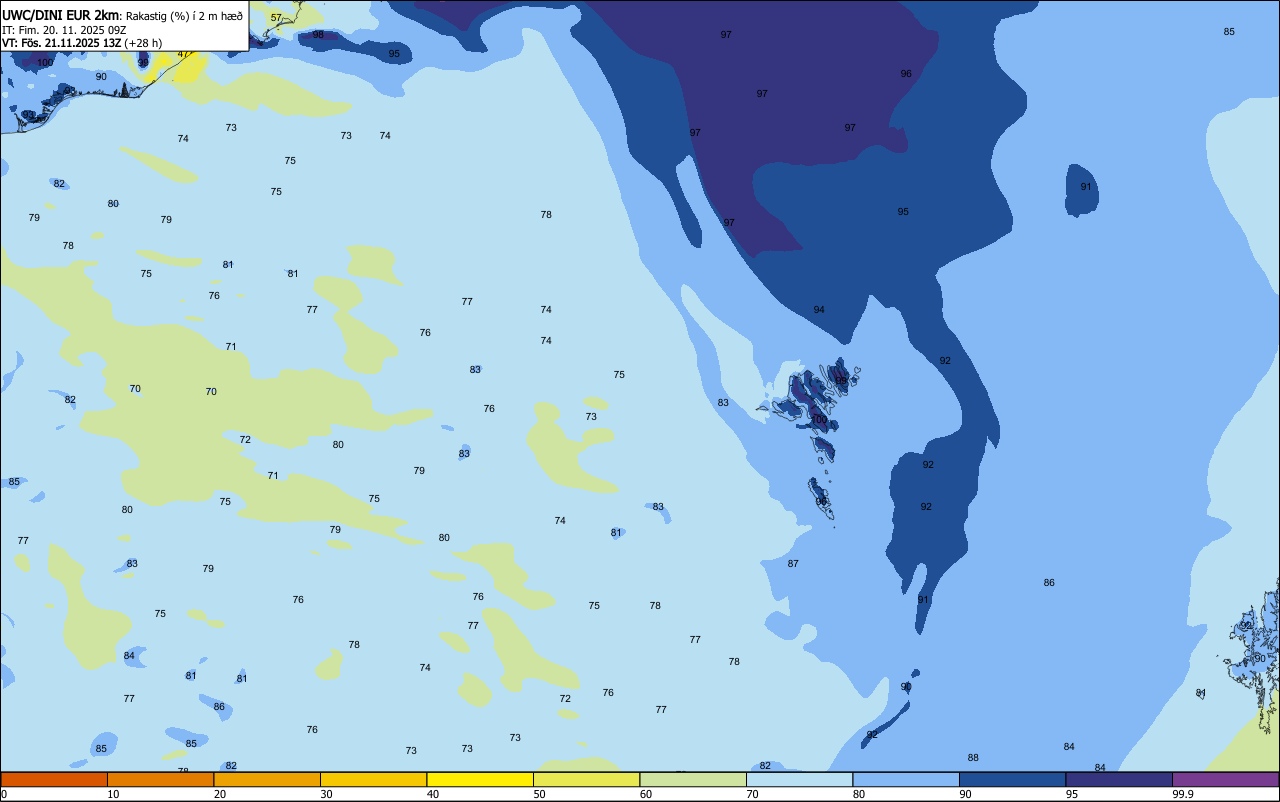Click the '100' value over the Faroe Islands
The image size is (1280, 802).
click(x=819, y=419)
